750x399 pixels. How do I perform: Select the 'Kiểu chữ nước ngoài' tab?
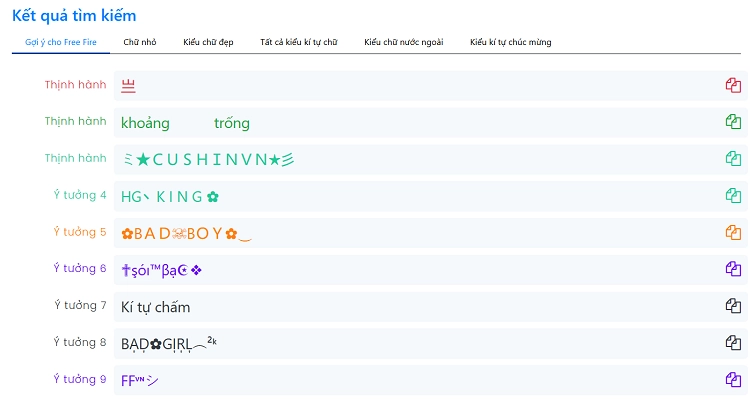click(403, 42)
